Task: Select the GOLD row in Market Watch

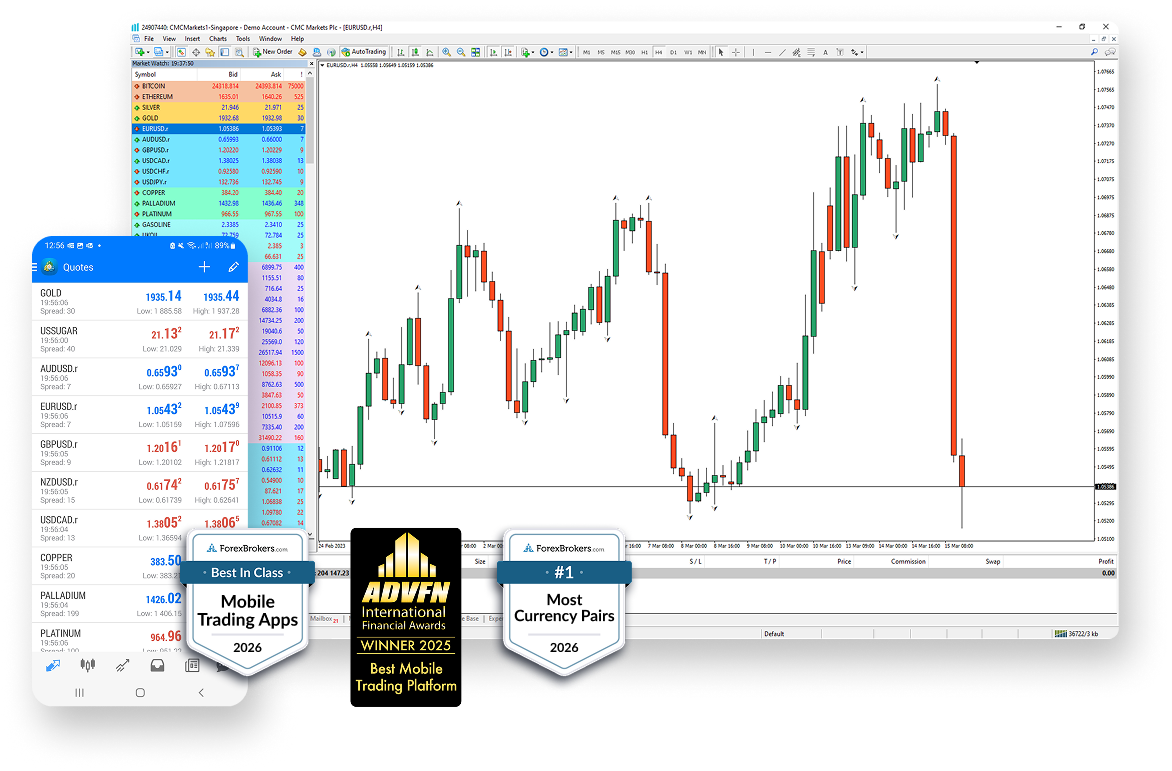Action: (x=219, y=118)
